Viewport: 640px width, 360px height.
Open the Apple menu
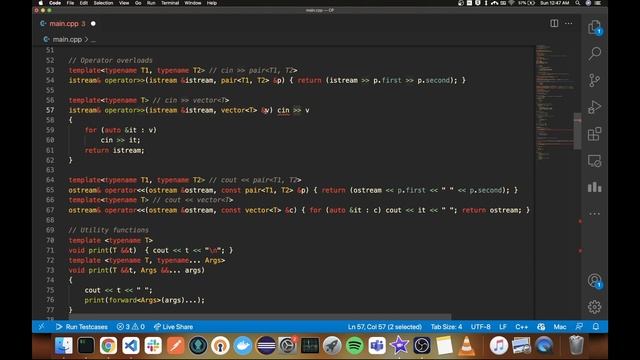click(40, 3)
